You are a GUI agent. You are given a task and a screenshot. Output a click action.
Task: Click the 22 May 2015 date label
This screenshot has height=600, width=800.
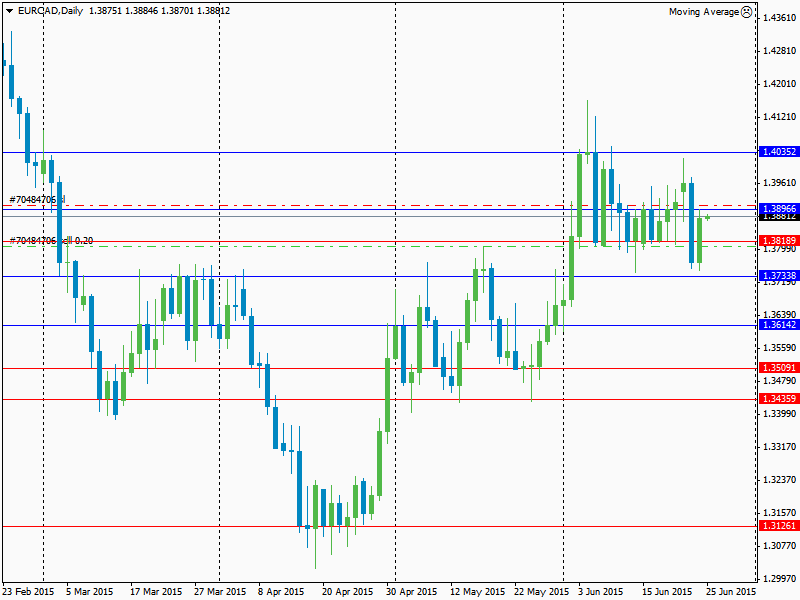[541, 592]
